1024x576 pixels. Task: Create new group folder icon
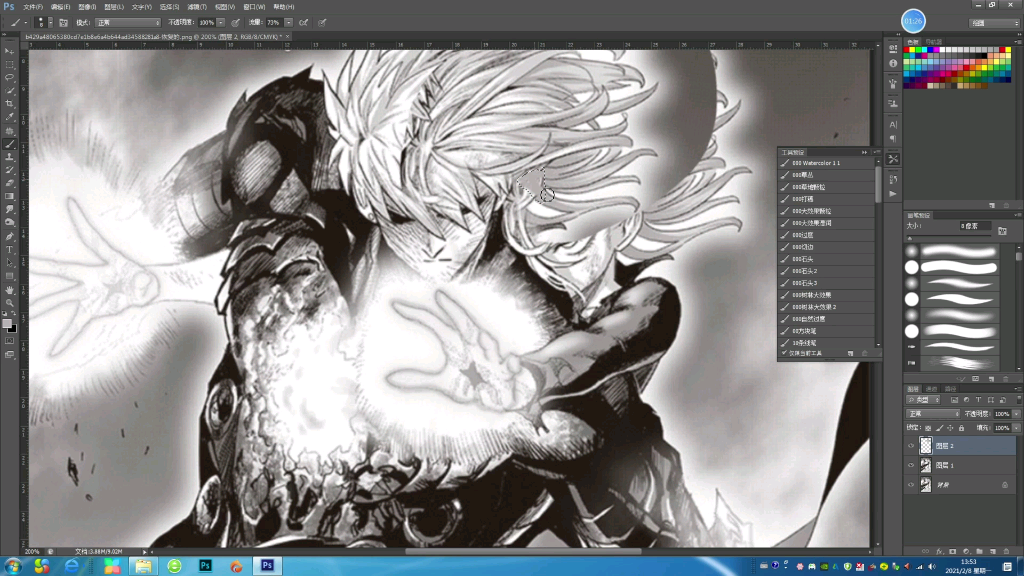(979, 552)
